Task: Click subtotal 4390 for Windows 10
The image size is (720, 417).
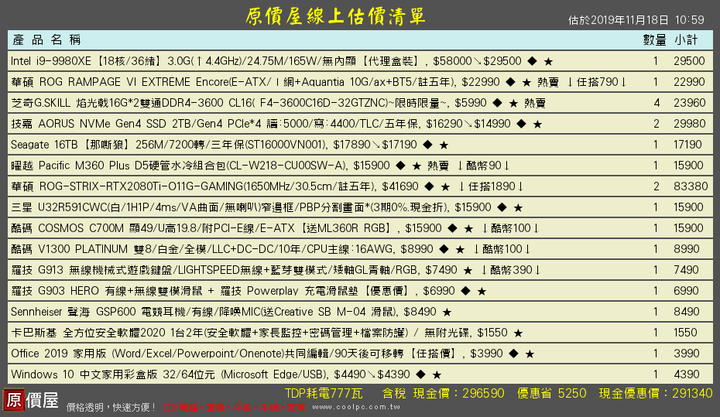Action: pos(686,374)
